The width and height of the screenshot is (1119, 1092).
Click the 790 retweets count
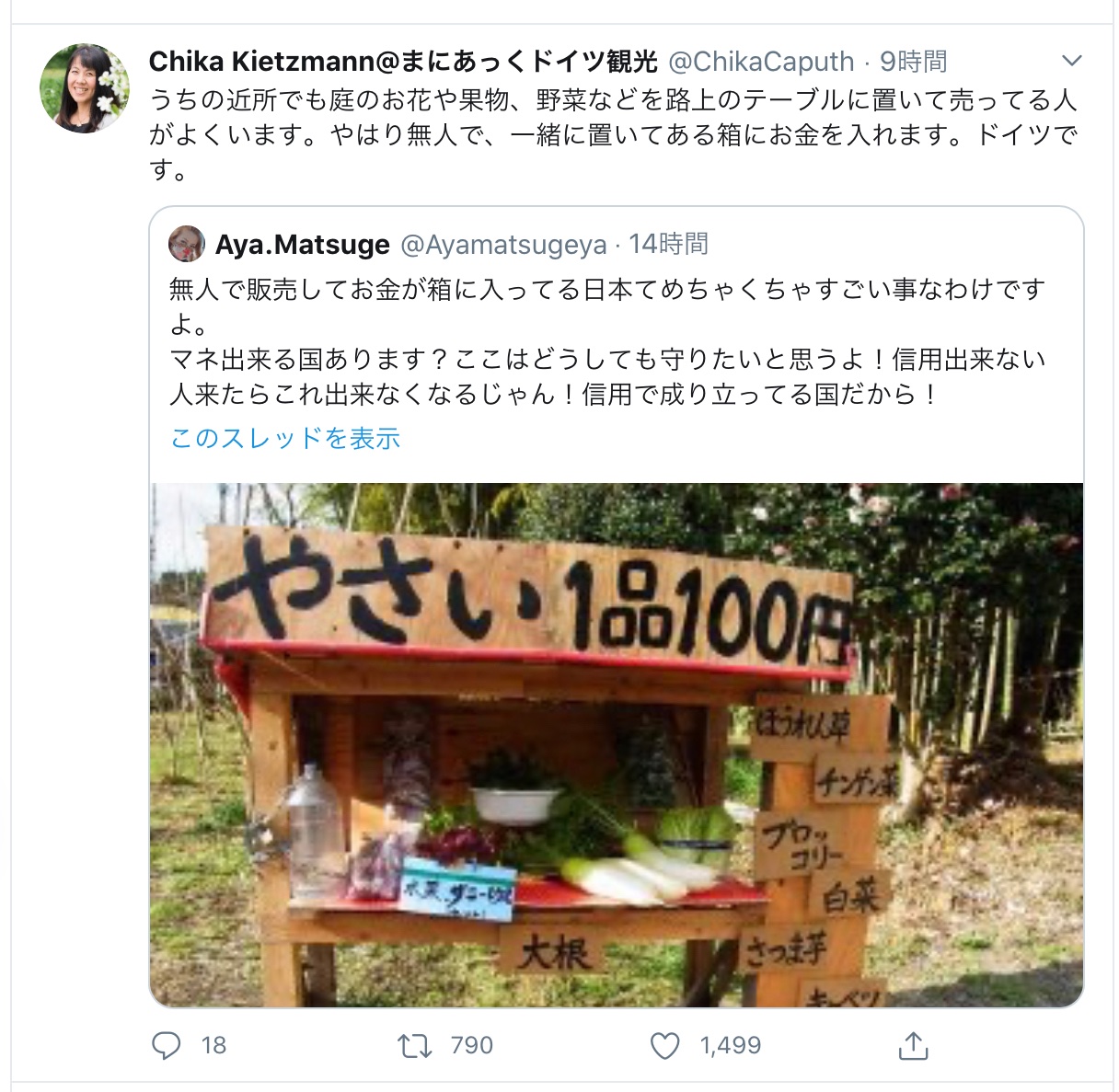472,1046
